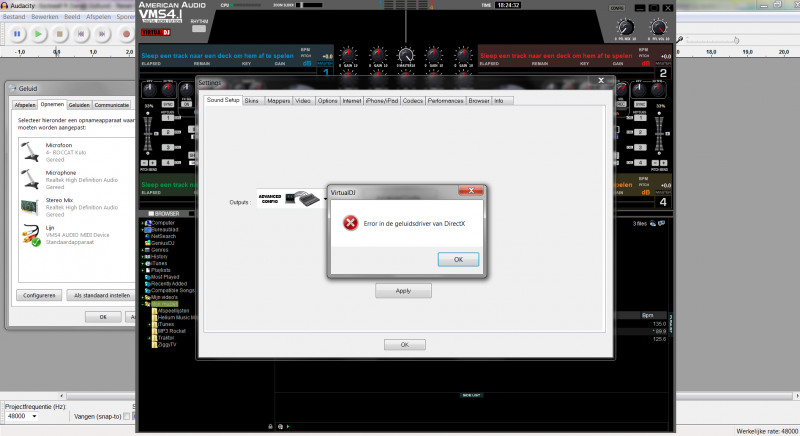Image resolution: width=800 pixels, height=436 pixels.
Task: Open the Advanced Config outputs dropdown
Action: pyautogui.click(x=292, y=199)
